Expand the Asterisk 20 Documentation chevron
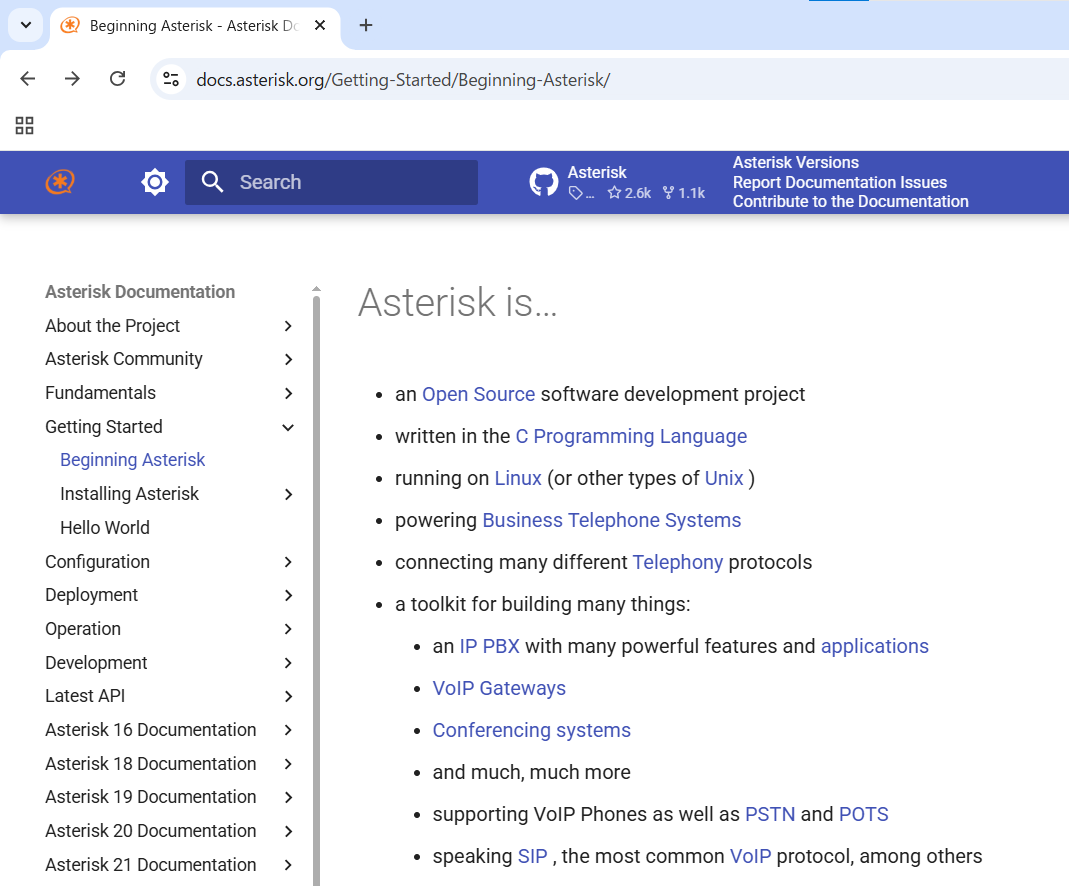 288,831
